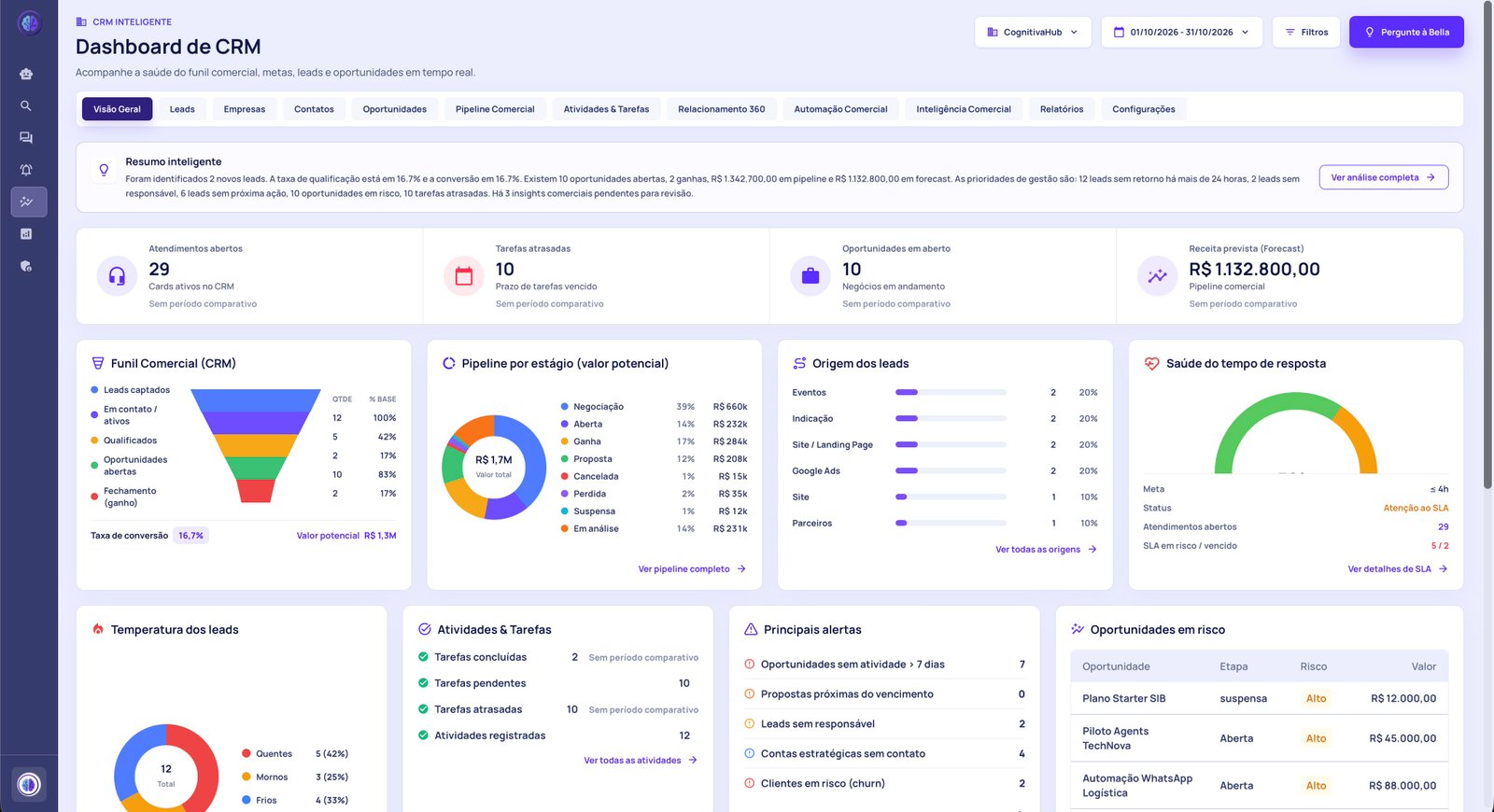Click the flame icon beside Temperatura dos leads
Screen dimensions: 1494x812
click(98, 630)
